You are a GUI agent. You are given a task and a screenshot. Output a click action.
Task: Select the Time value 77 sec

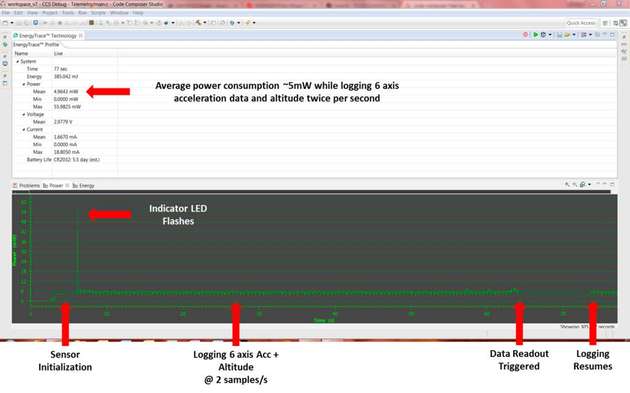click(61, 69)
